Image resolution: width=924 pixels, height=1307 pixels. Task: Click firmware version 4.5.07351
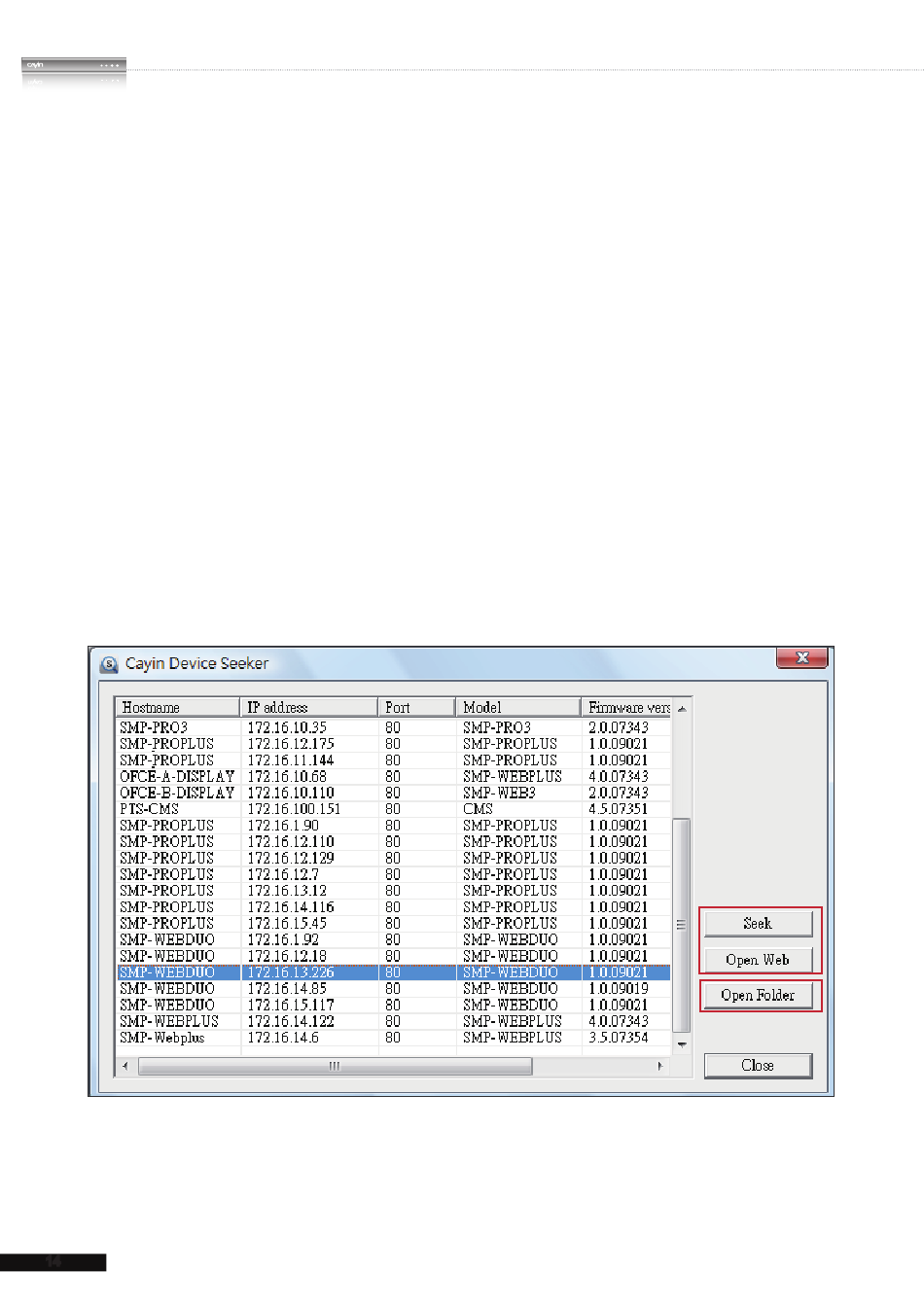tap(618, 809)
